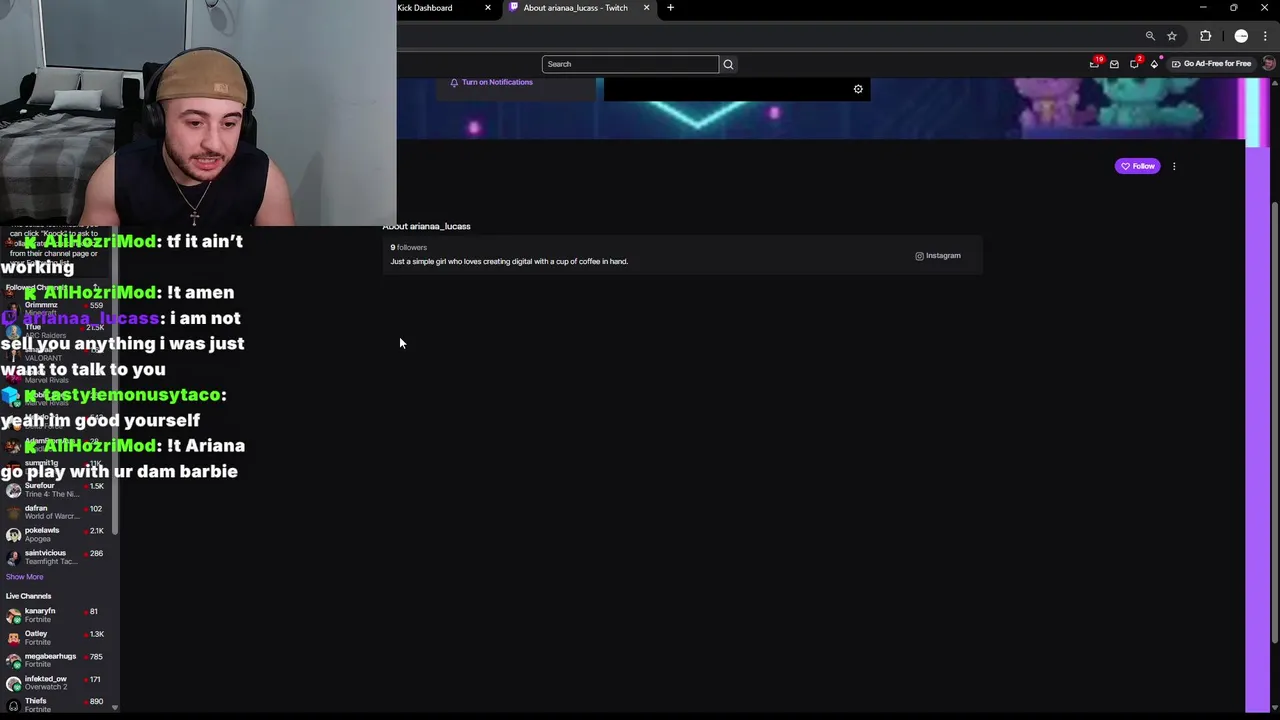Open Twitch whispers icon with 2 badge
Viewport: 1280px width, 720px height.
coord(1134,64)
